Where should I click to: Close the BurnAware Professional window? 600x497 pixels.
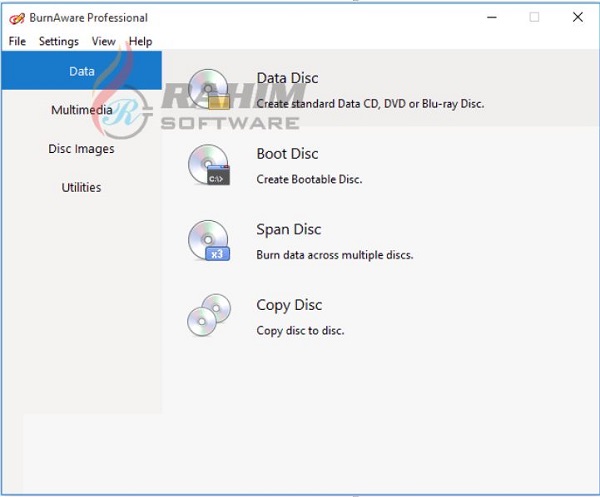(x=577, y=17)
